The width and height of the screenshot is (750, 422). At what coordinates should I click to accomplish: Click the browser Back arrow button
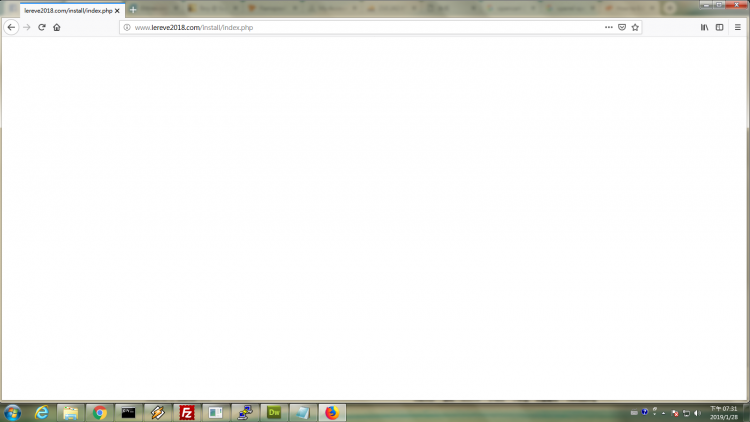coord(11,27)
